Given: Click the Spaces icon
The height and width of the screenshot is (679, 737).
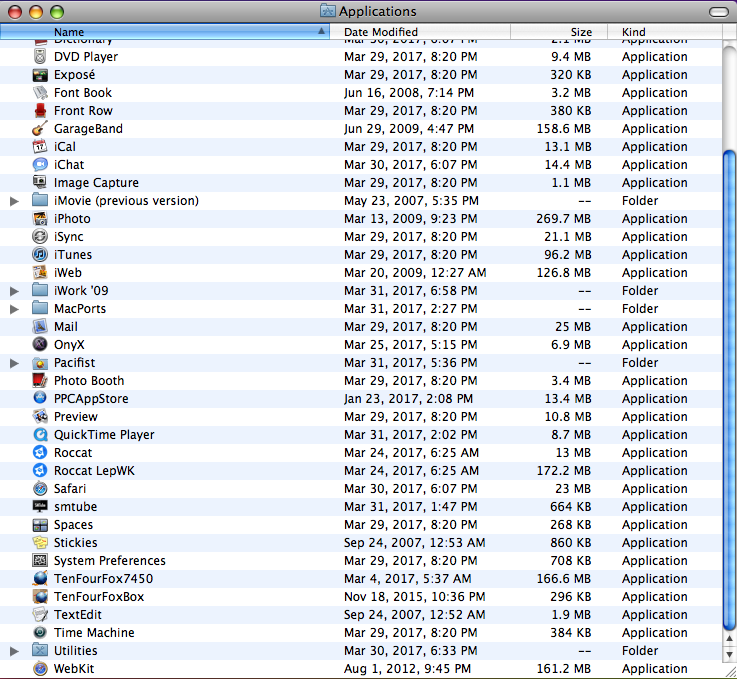Looking at the screenshot, I should coord(40,524).
